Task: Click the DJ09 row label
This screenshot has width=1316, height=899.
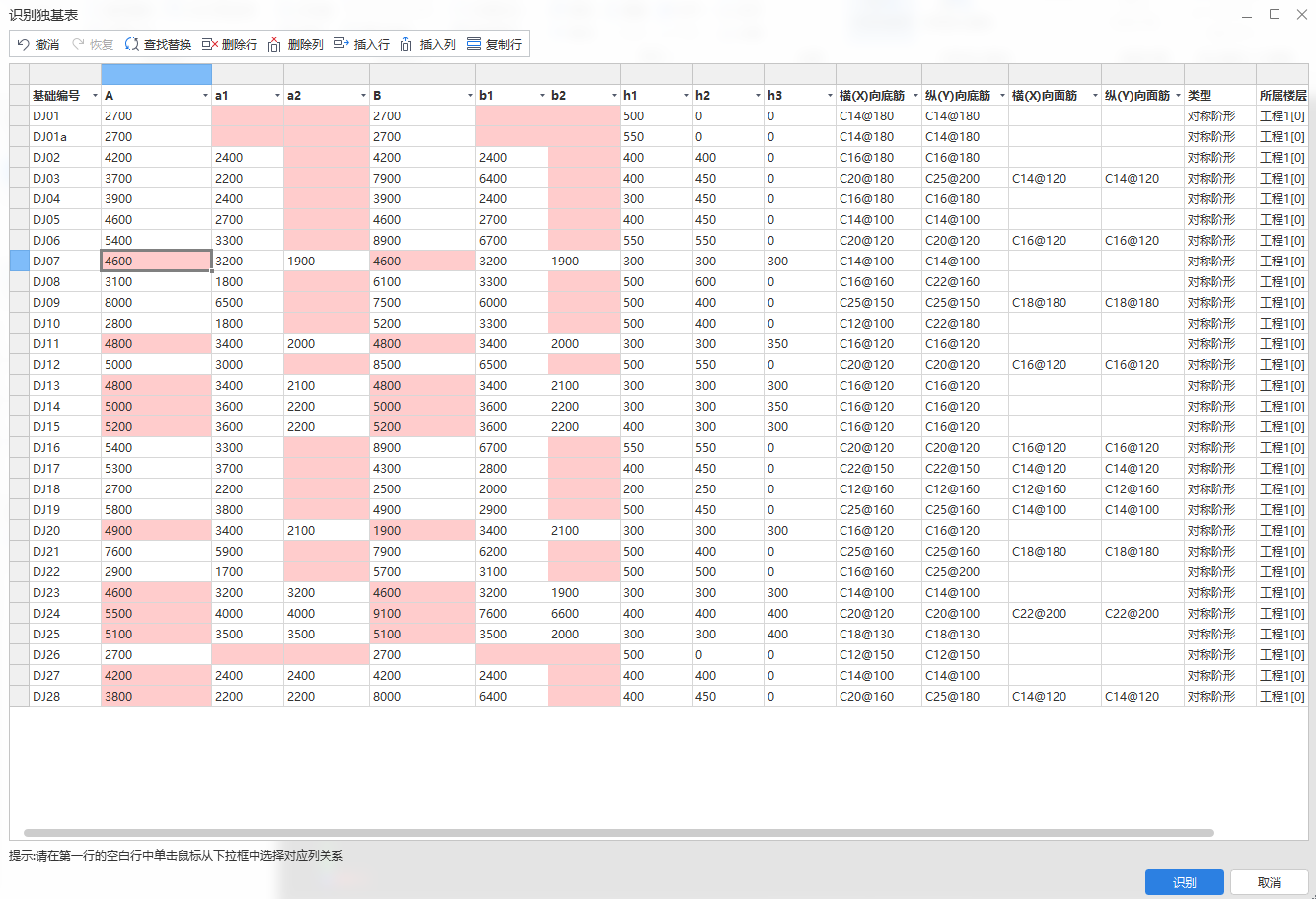Action: (65, 303)
